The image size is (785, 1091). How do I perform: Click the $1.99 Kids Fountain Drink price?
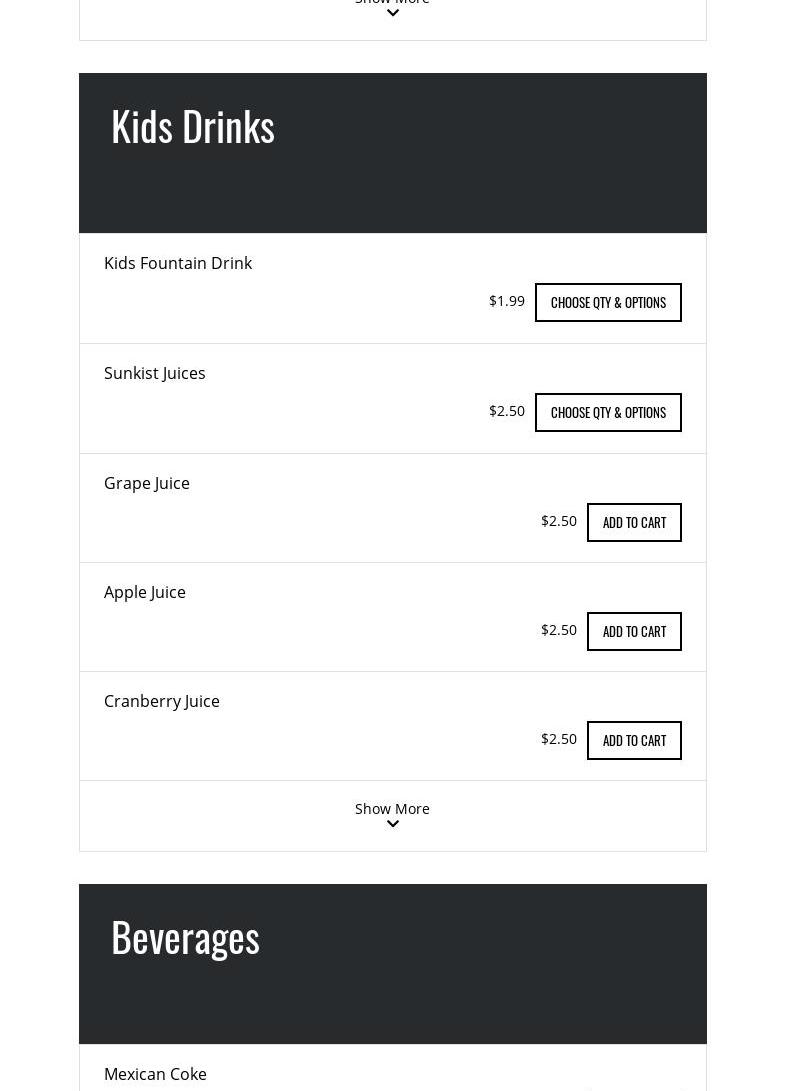pos(507,301)
